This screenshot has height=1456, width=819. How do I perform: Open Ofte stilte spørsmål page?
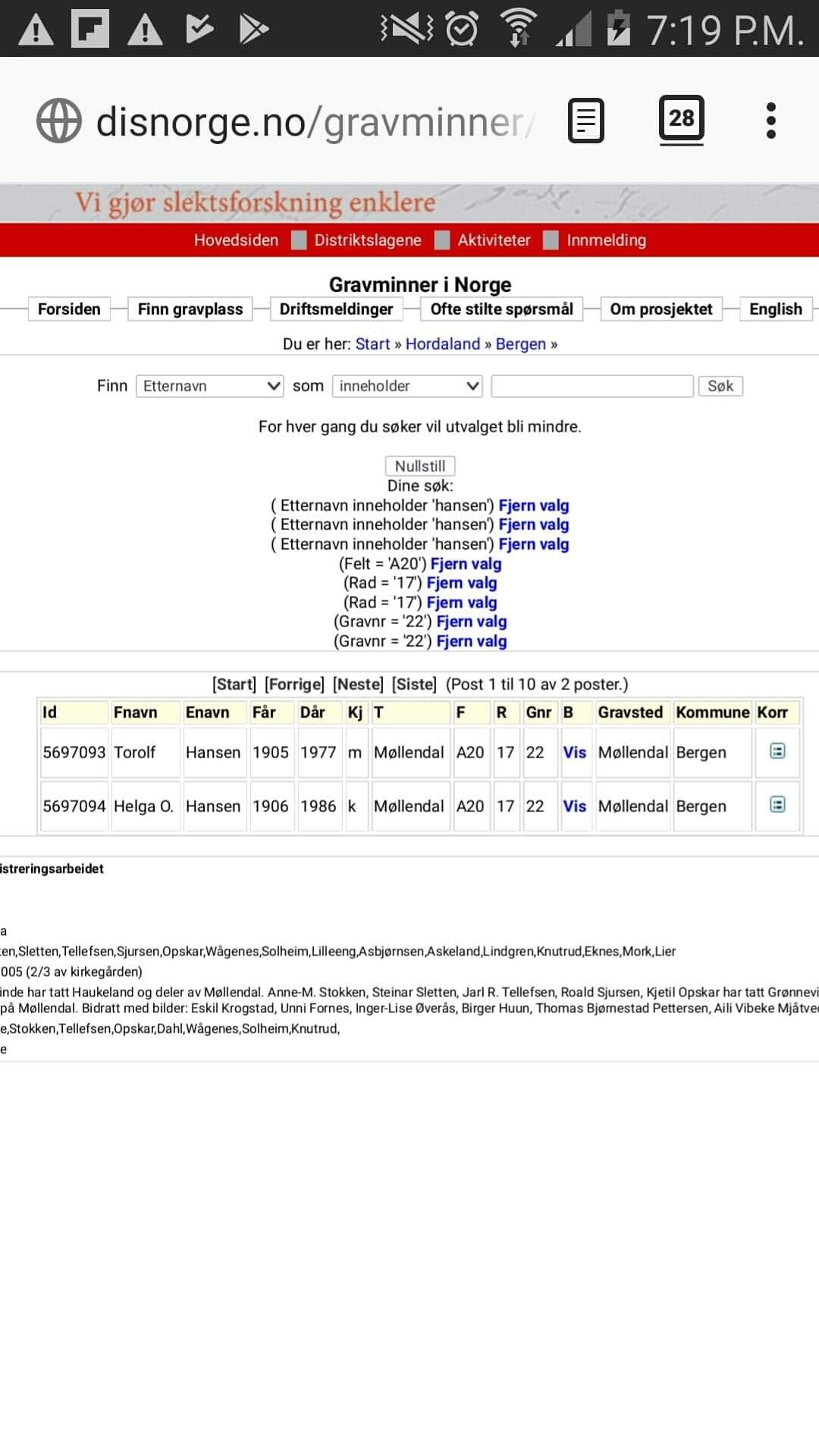(501, 309)
